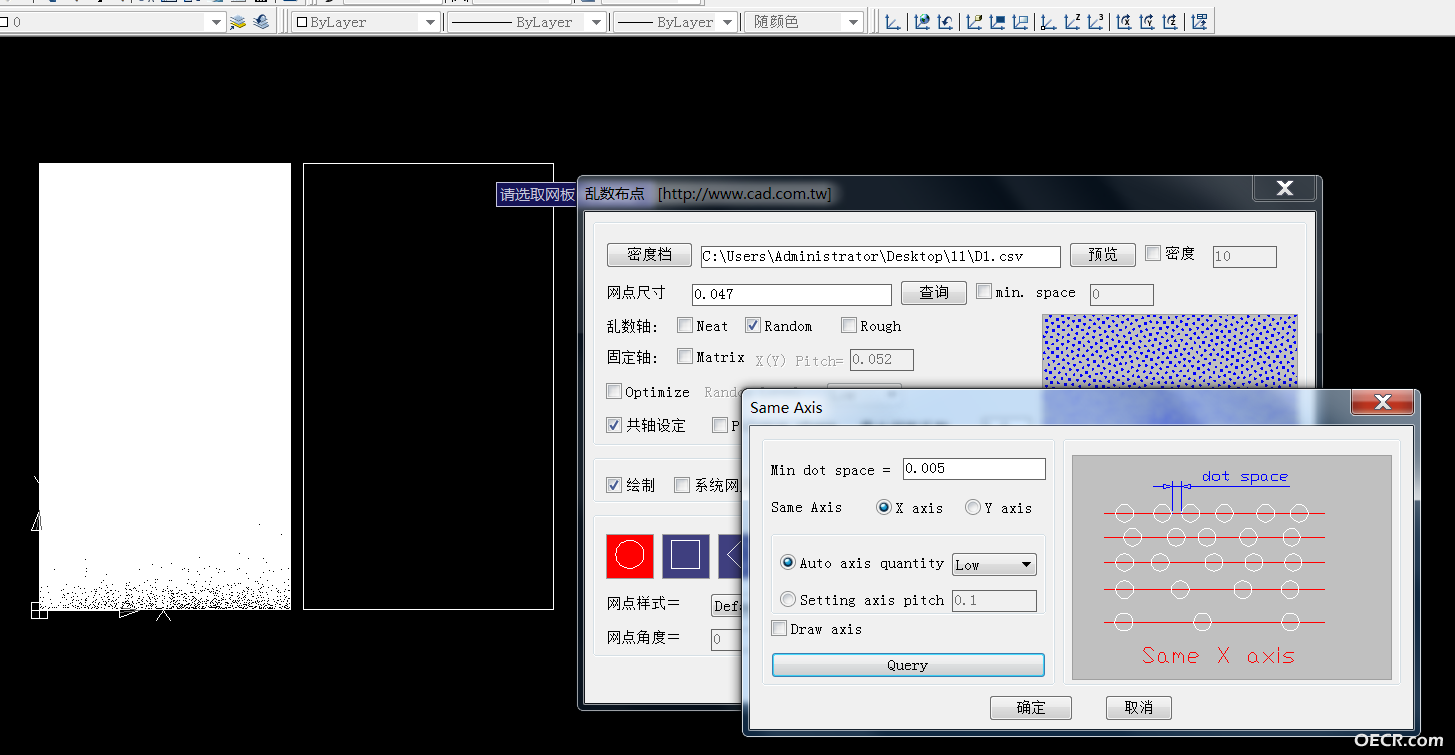Check the Rough option
This screenshot has width=1455, height=755.
pyautogui.click(x=849, y=325)
